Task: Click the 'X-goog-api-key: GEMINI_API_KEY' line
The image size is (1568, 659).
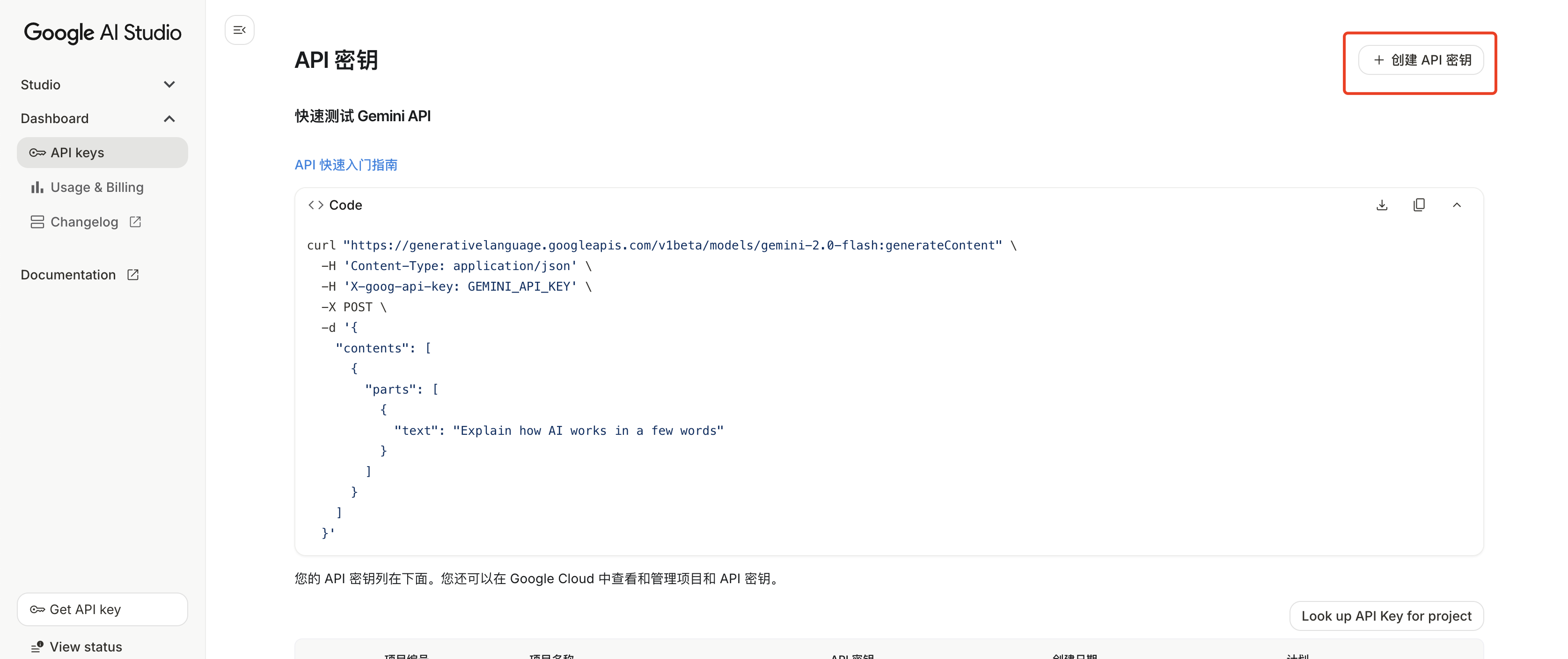Action: [x=456, y=286]
